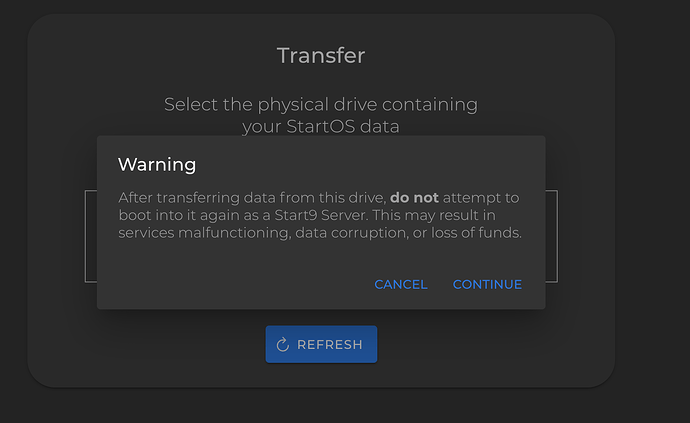
Task: Click "Select the physical drive containing" subtitle
Action: tap(321, 105)
